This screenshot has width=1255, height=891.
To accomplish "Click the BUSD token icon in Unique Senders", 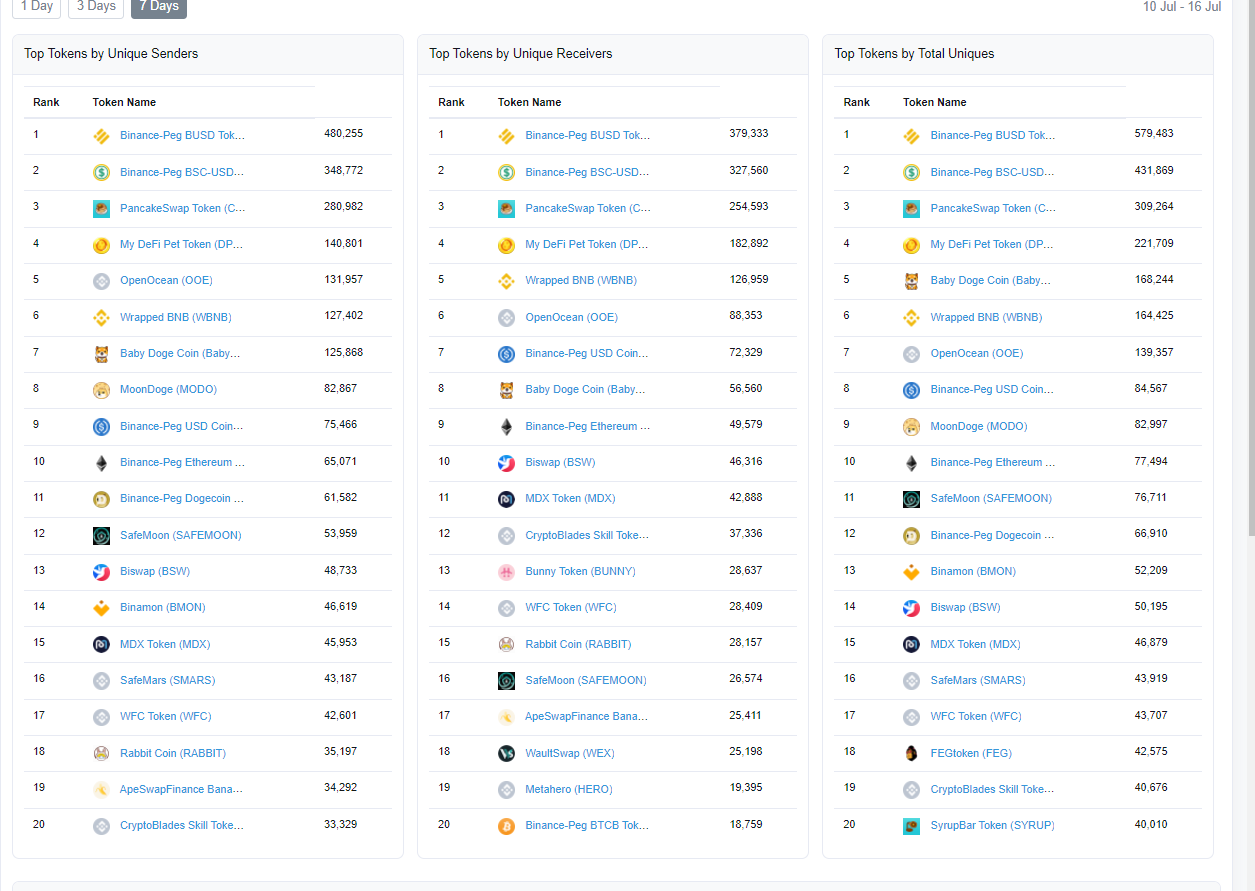I will 101,136.
